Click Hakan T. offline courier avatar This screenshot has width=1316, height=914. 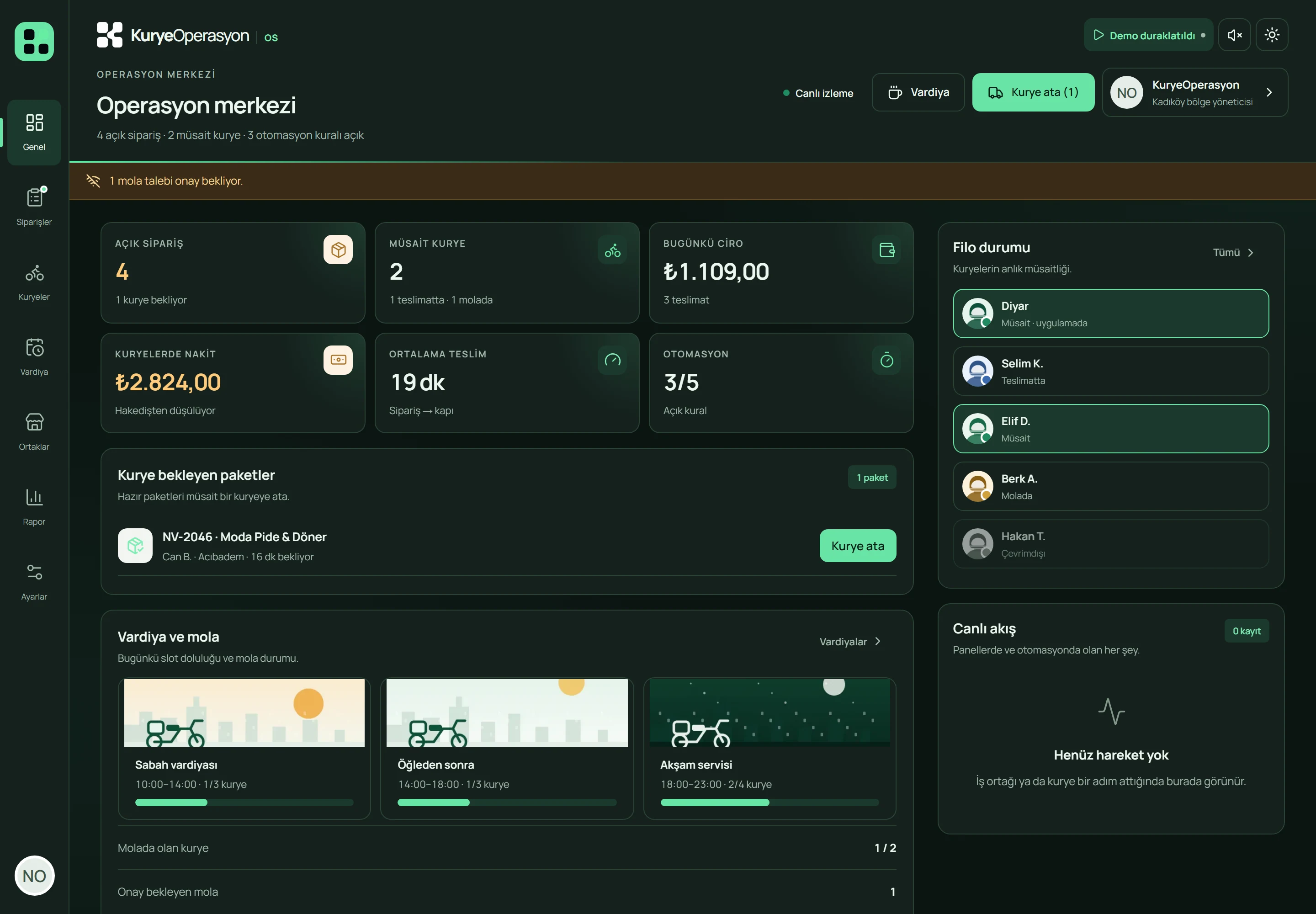tap(977, 544)
